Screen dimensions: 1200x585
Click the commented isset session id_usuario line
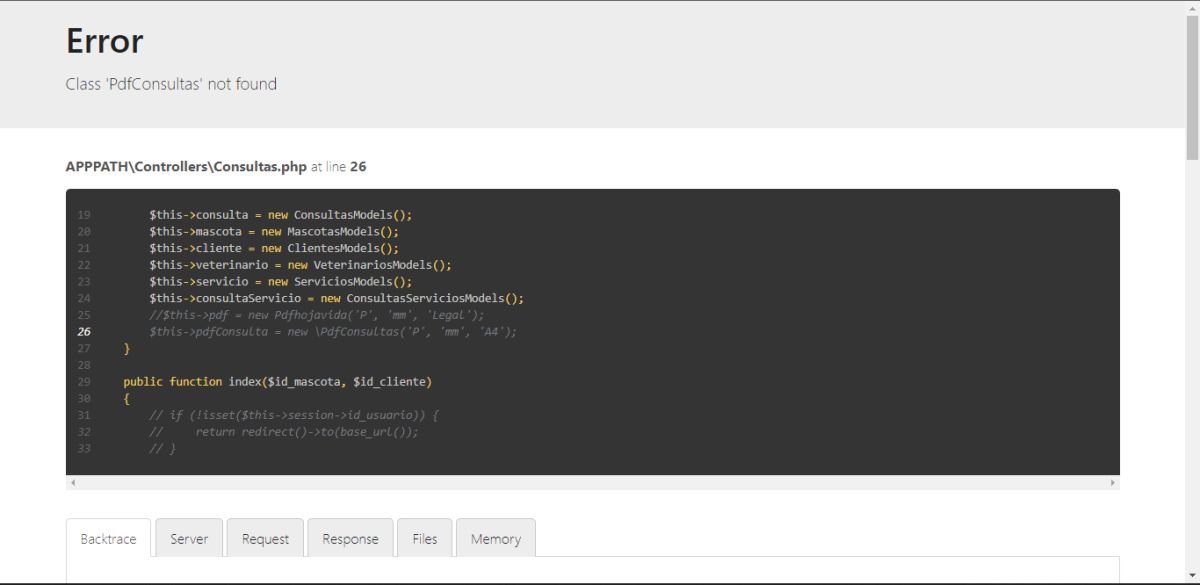(294, 415)
